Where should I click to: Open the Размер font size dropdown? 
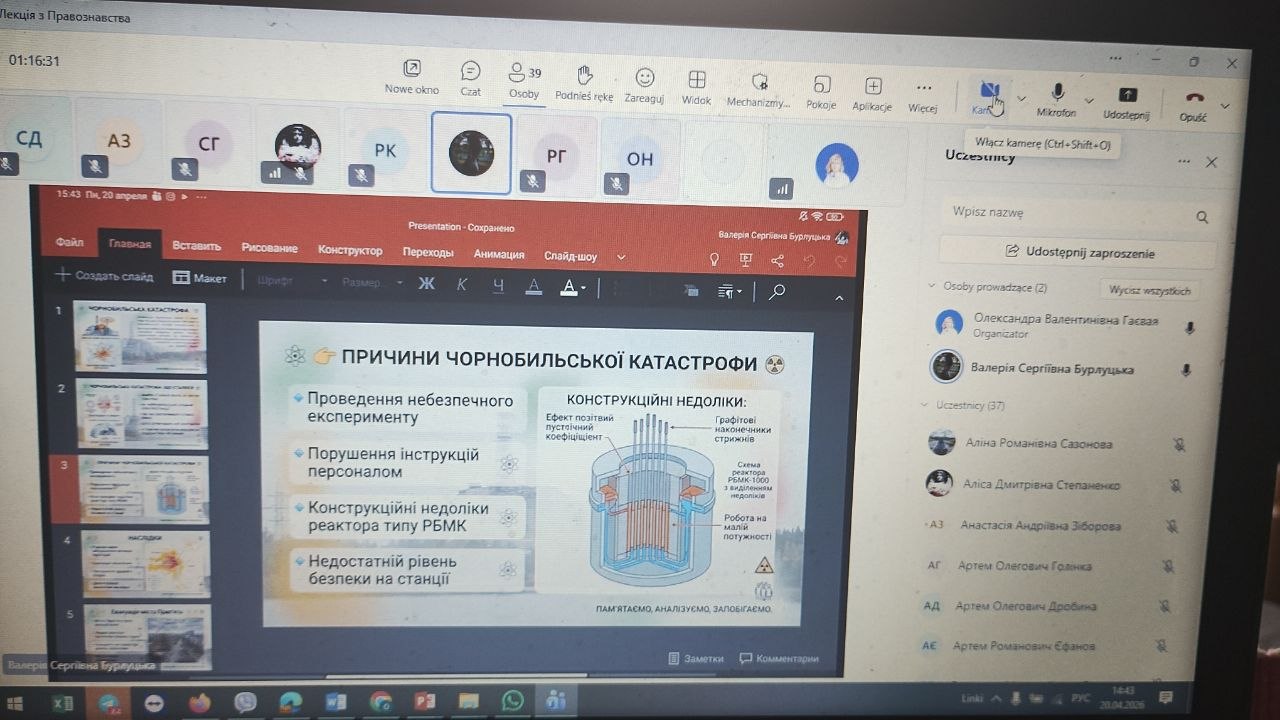point(373,283)
